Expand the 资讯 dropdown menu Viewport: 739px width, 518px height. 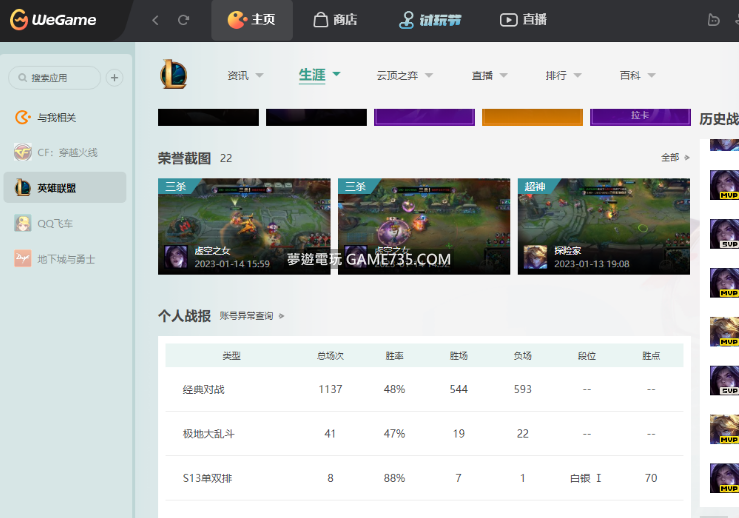pos(245,75)
